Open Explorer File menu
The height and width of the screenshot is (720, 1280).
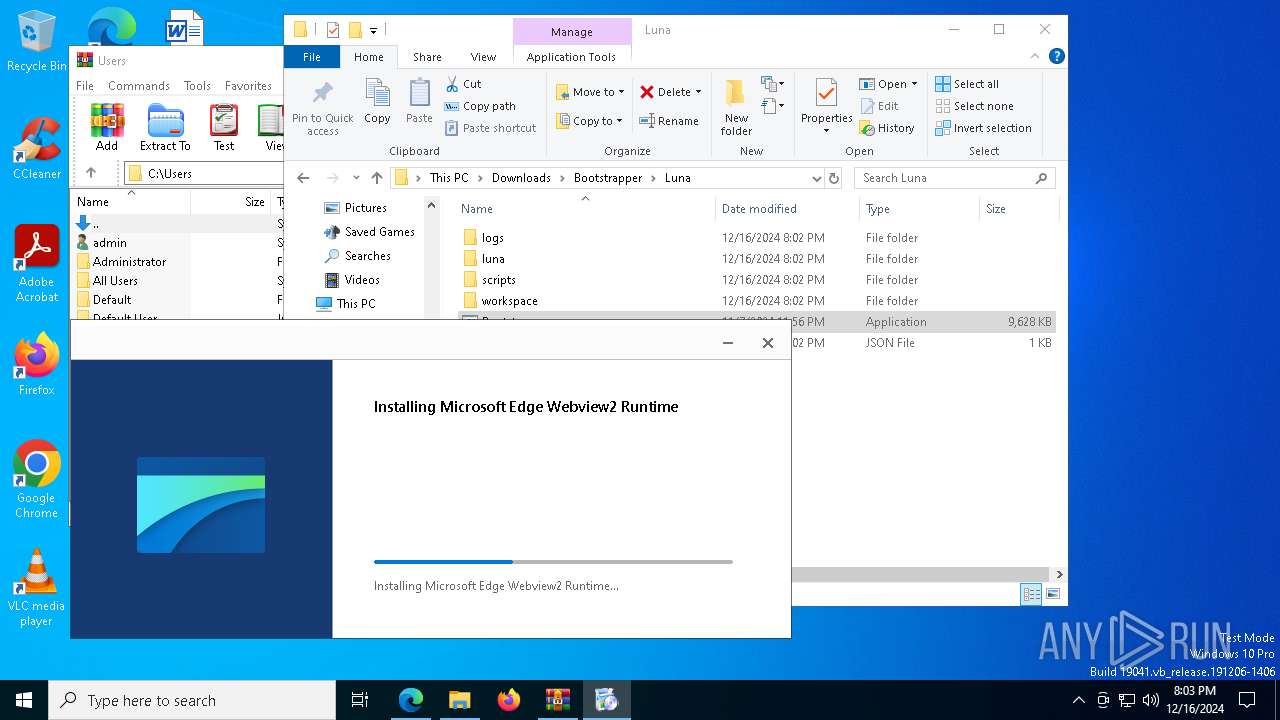tap(312, 57)
